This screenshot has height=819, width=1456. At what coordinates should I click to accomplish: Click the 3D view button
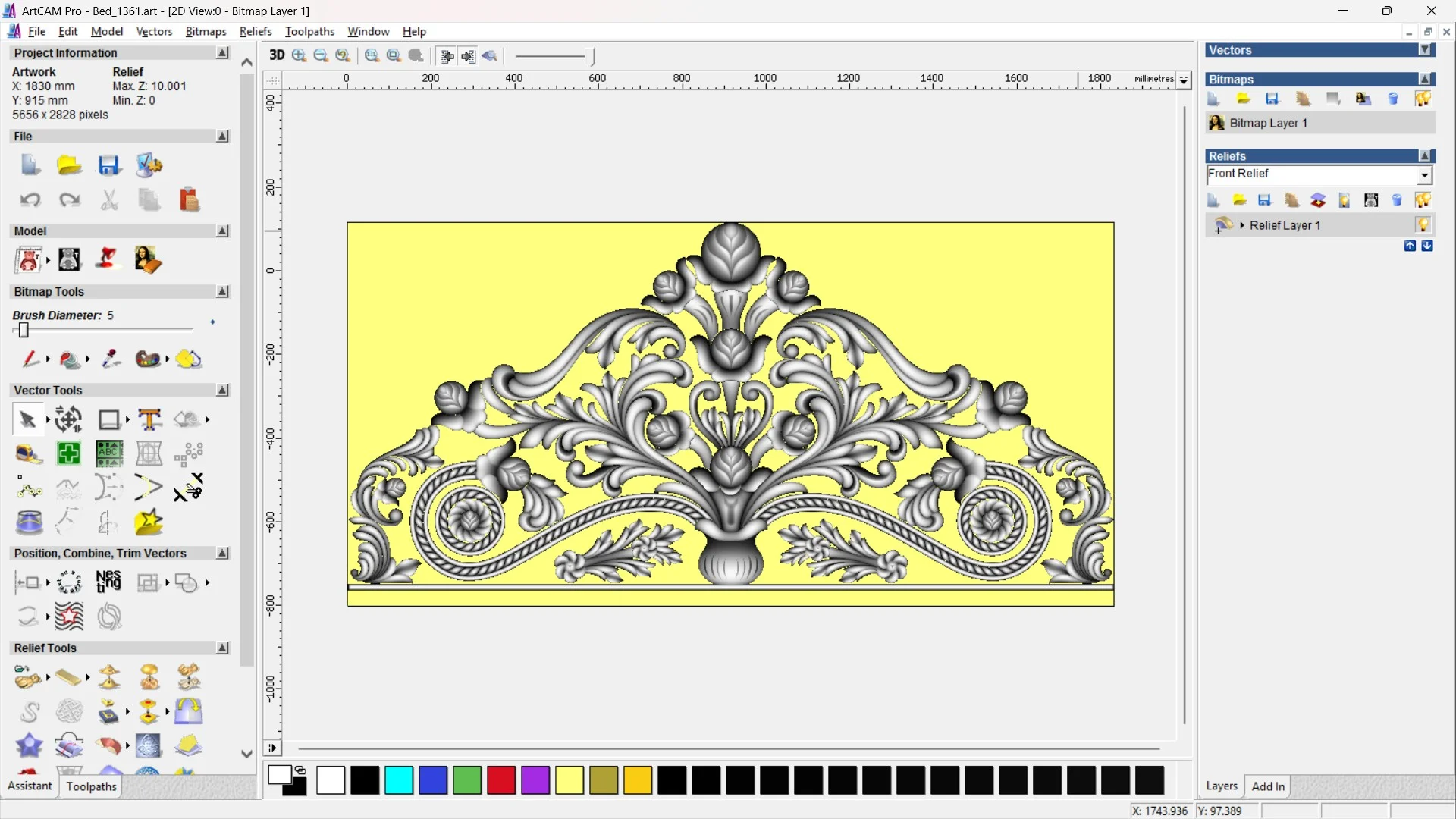pos(277,55)
